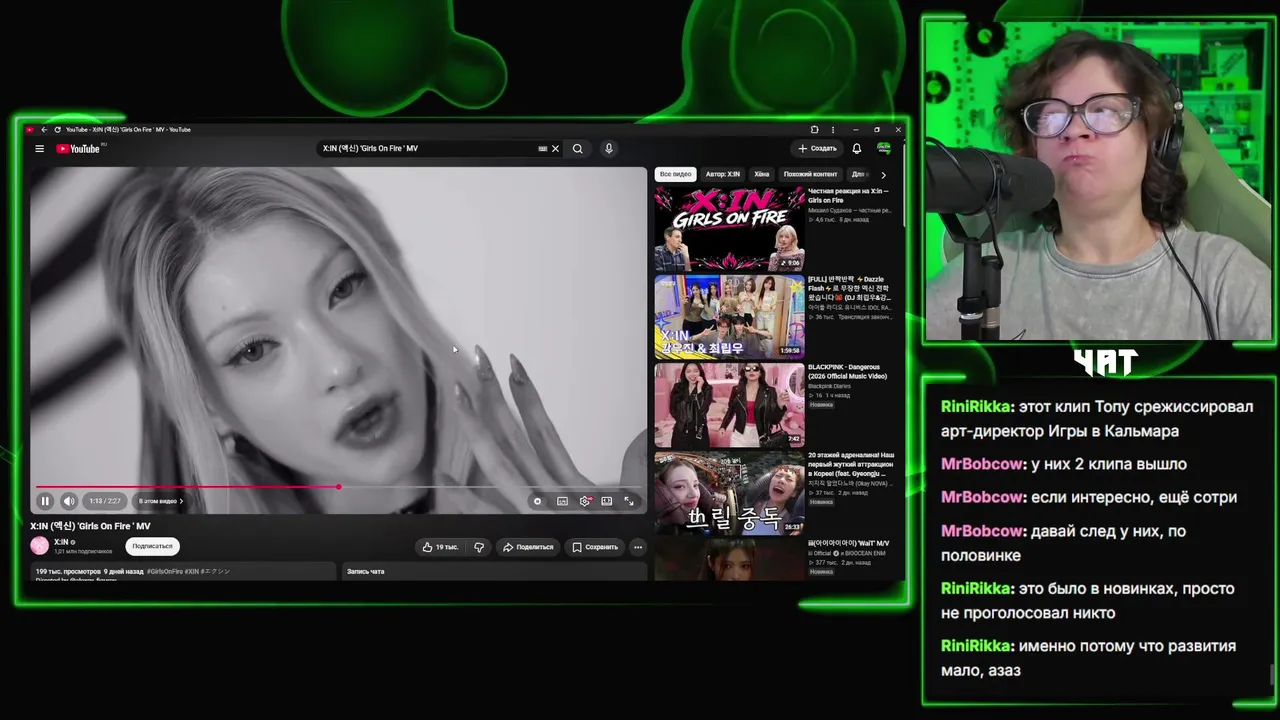Image resolution: width=1280 pixels, height=720 pixels.
Task: Open the browser three-dot menu
Action: click(x=833, y=130)
